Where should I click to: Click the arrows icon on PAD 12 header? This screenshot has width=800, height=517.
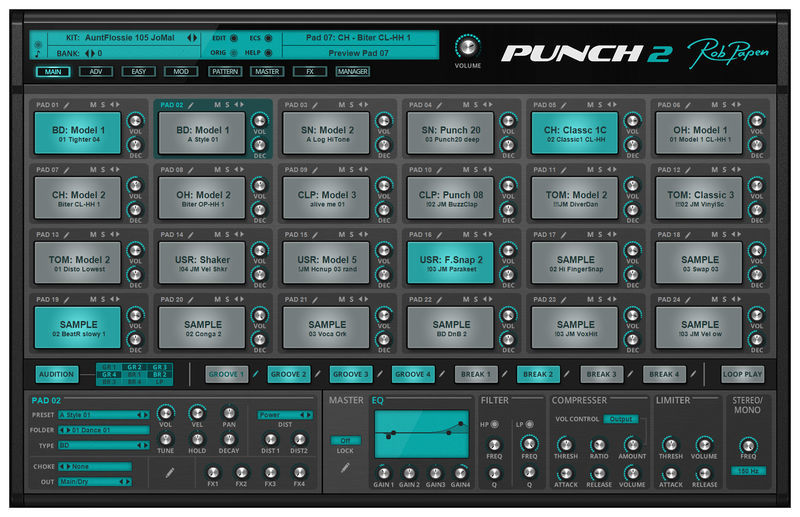click(736, 169)
